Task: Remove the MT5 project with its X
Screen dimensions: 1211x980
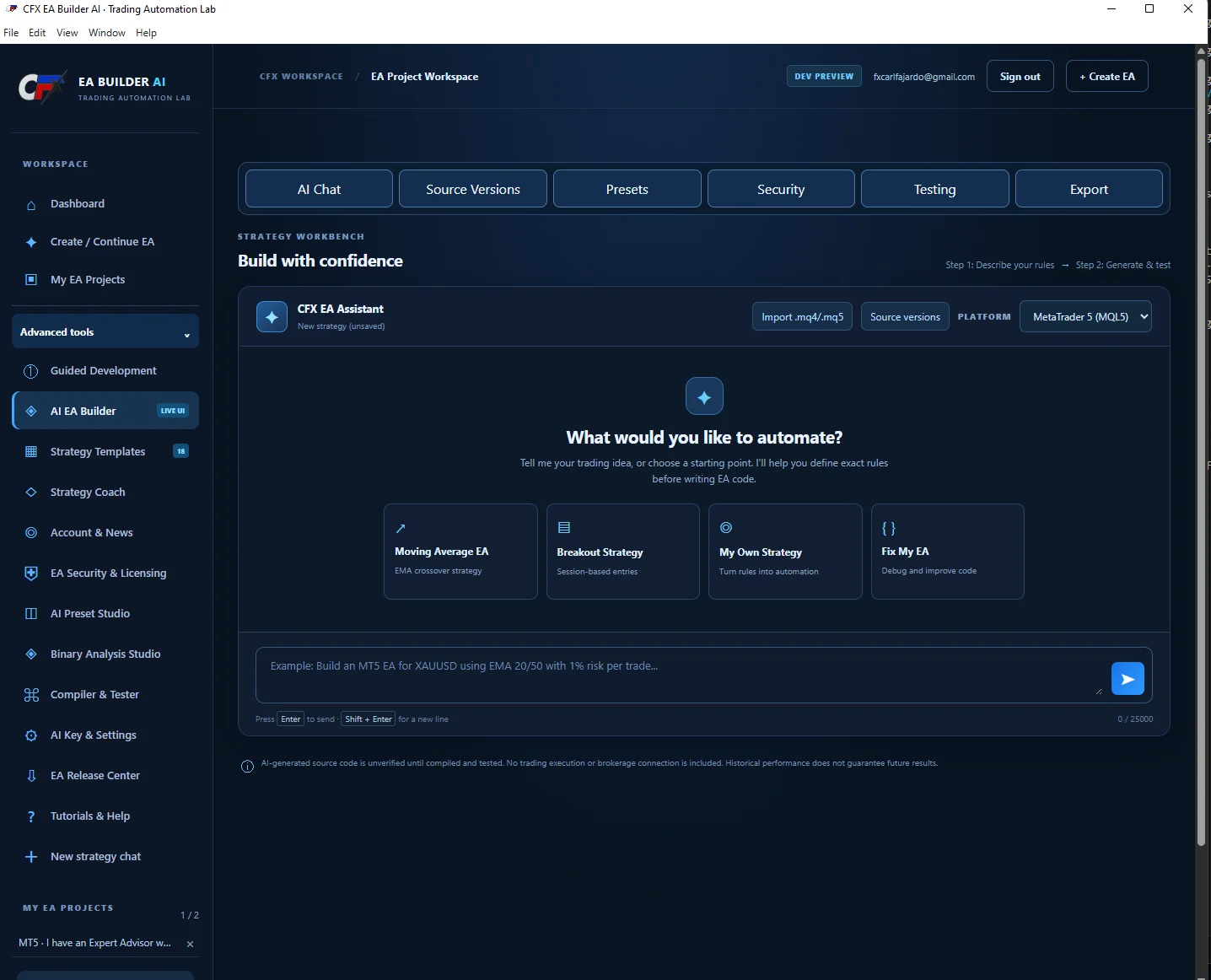Action: point(190,944)
